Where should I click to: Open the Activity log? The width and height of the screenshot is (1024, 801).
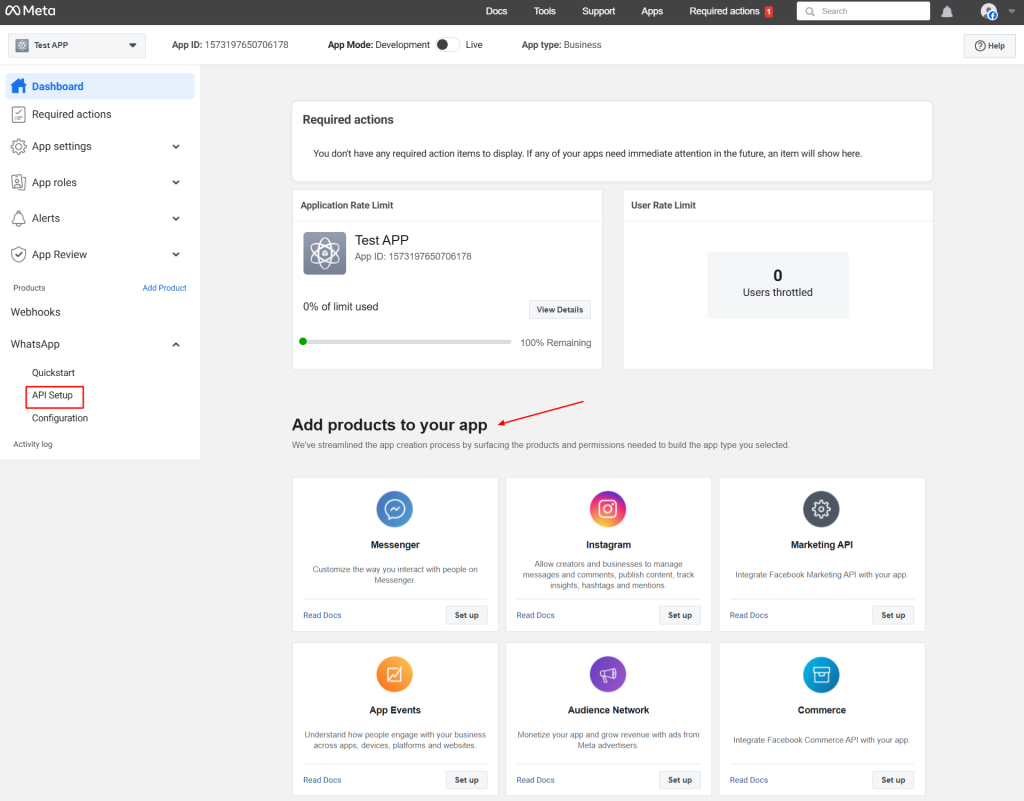click(x=33, y=444)
